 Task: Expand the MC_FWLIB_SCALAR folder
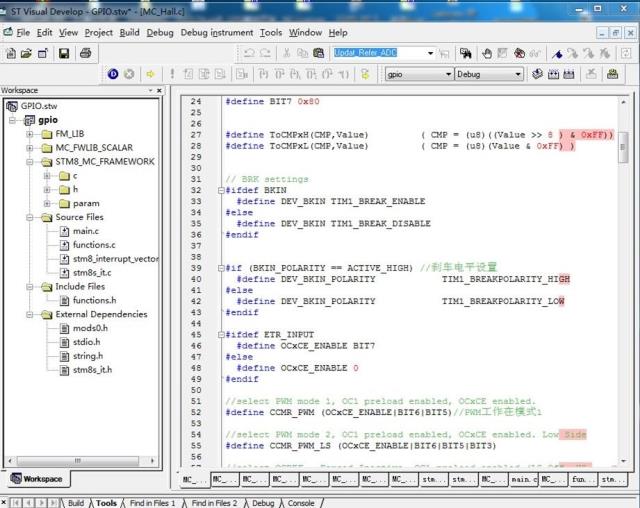(29, 148)
